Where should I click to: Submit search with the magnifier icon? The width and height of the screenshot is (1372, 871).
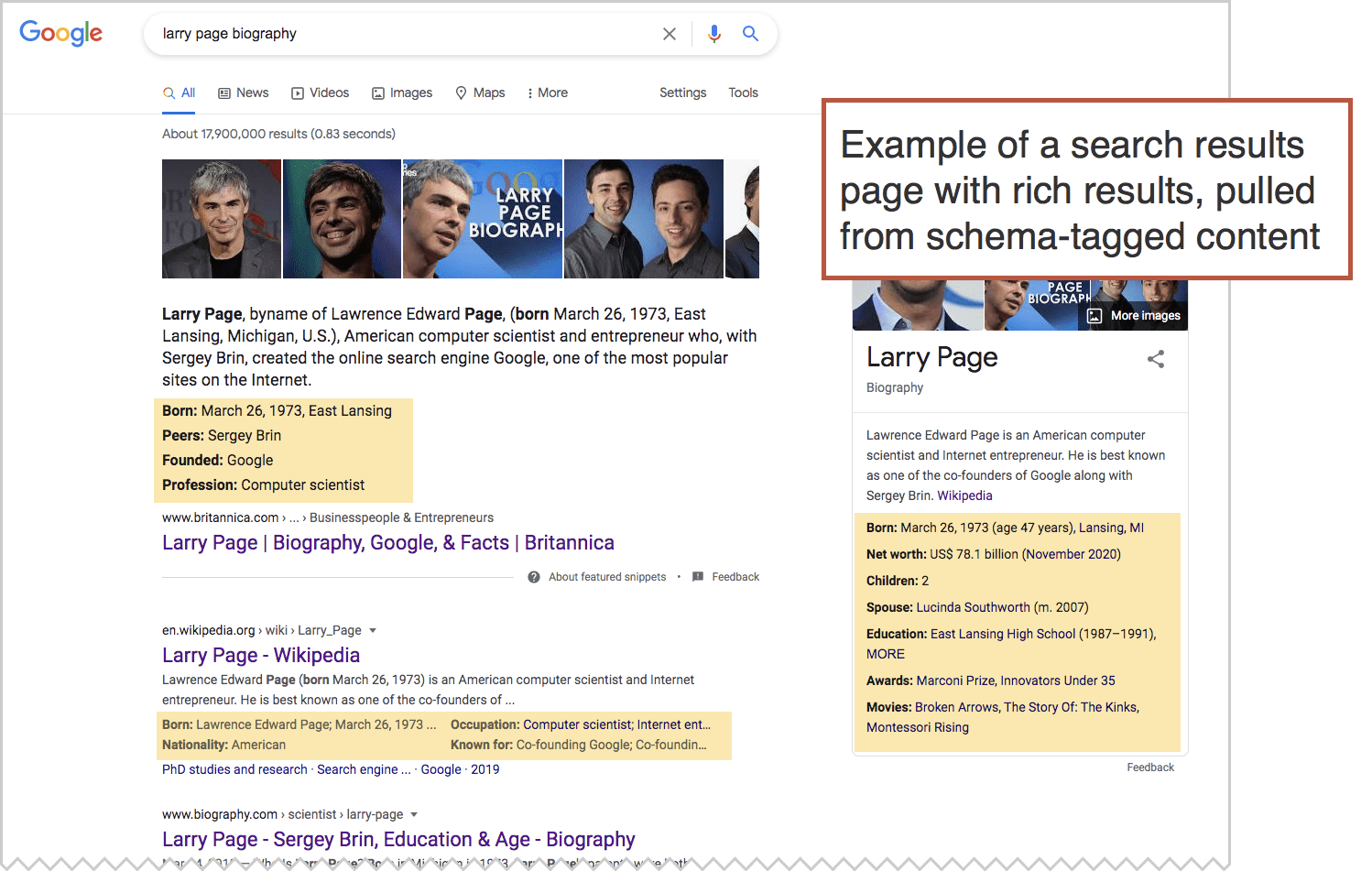point(750,34)
